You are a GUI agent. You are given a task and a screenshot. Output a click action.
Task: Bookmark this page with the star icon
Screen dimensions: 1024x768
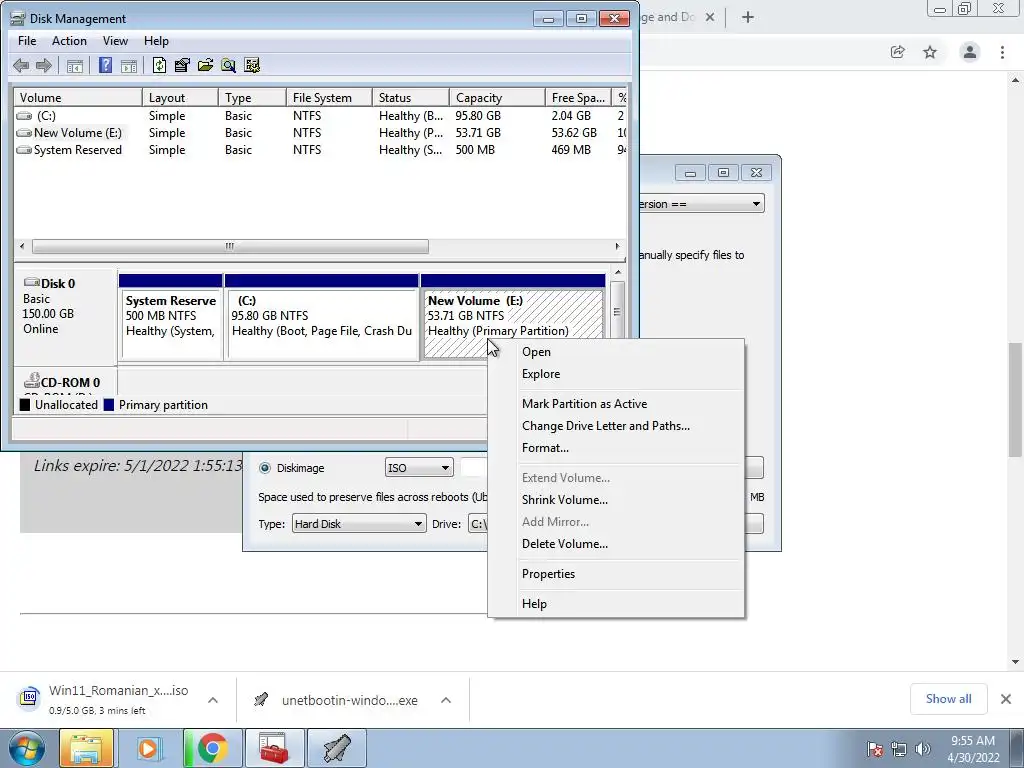pyautogui.click(x=930, y=52)
